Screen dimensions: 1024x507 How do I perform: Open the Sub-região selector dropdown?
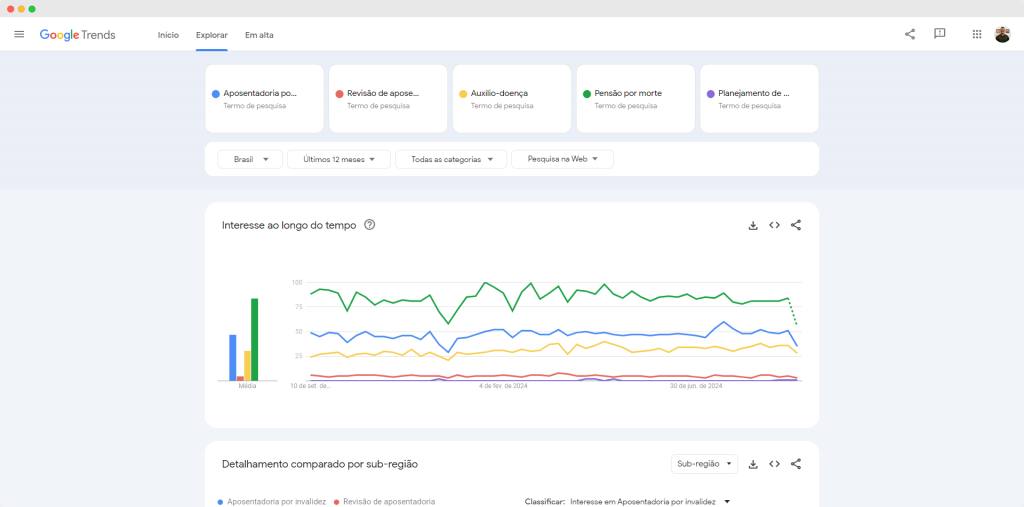[x=704, y=464]
